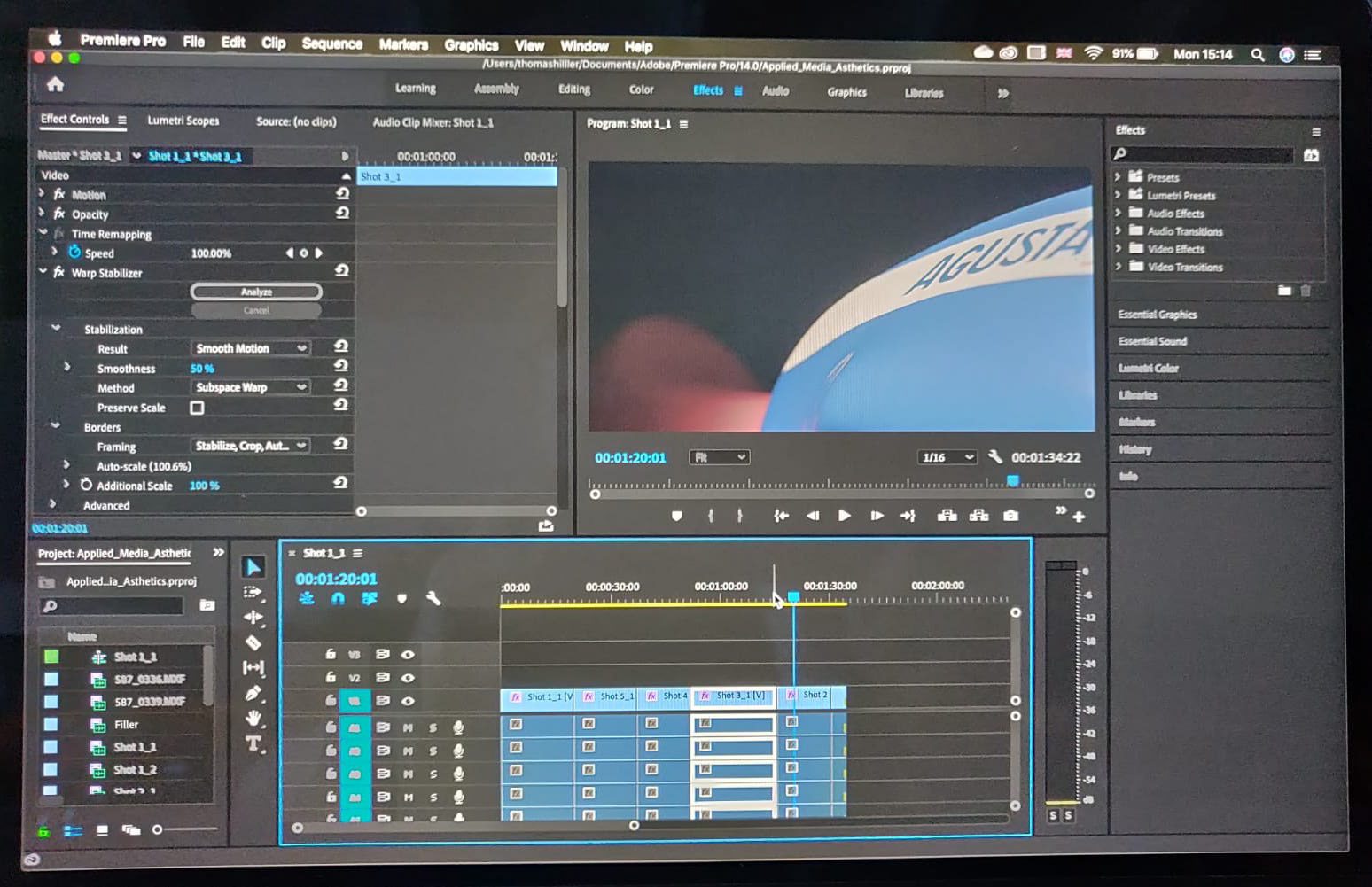Switch to the Color workspace
Viewport: 1372px width, 887px height.
[x=642, y=89]
